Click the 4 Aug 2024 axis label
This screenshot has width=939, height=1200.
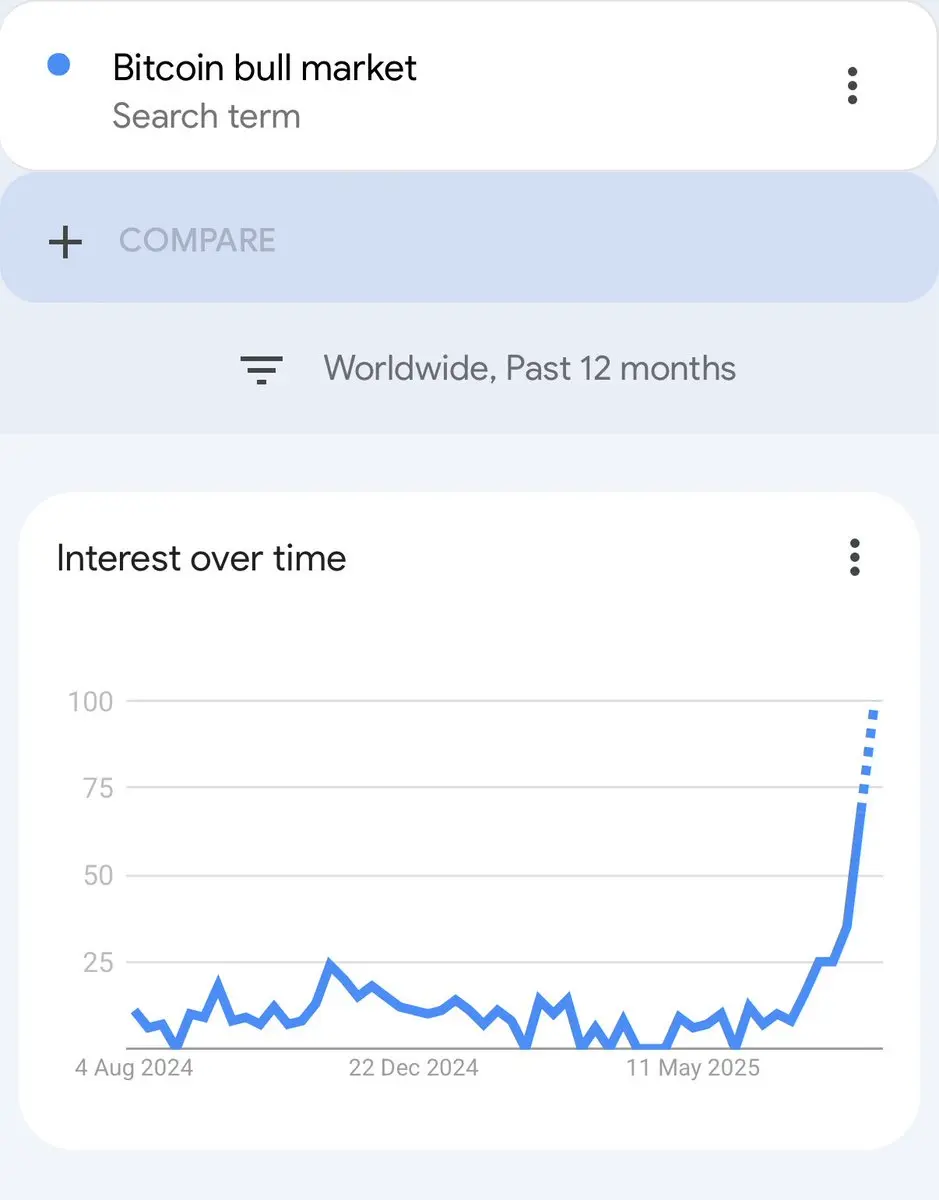(x=134, y=1068)
